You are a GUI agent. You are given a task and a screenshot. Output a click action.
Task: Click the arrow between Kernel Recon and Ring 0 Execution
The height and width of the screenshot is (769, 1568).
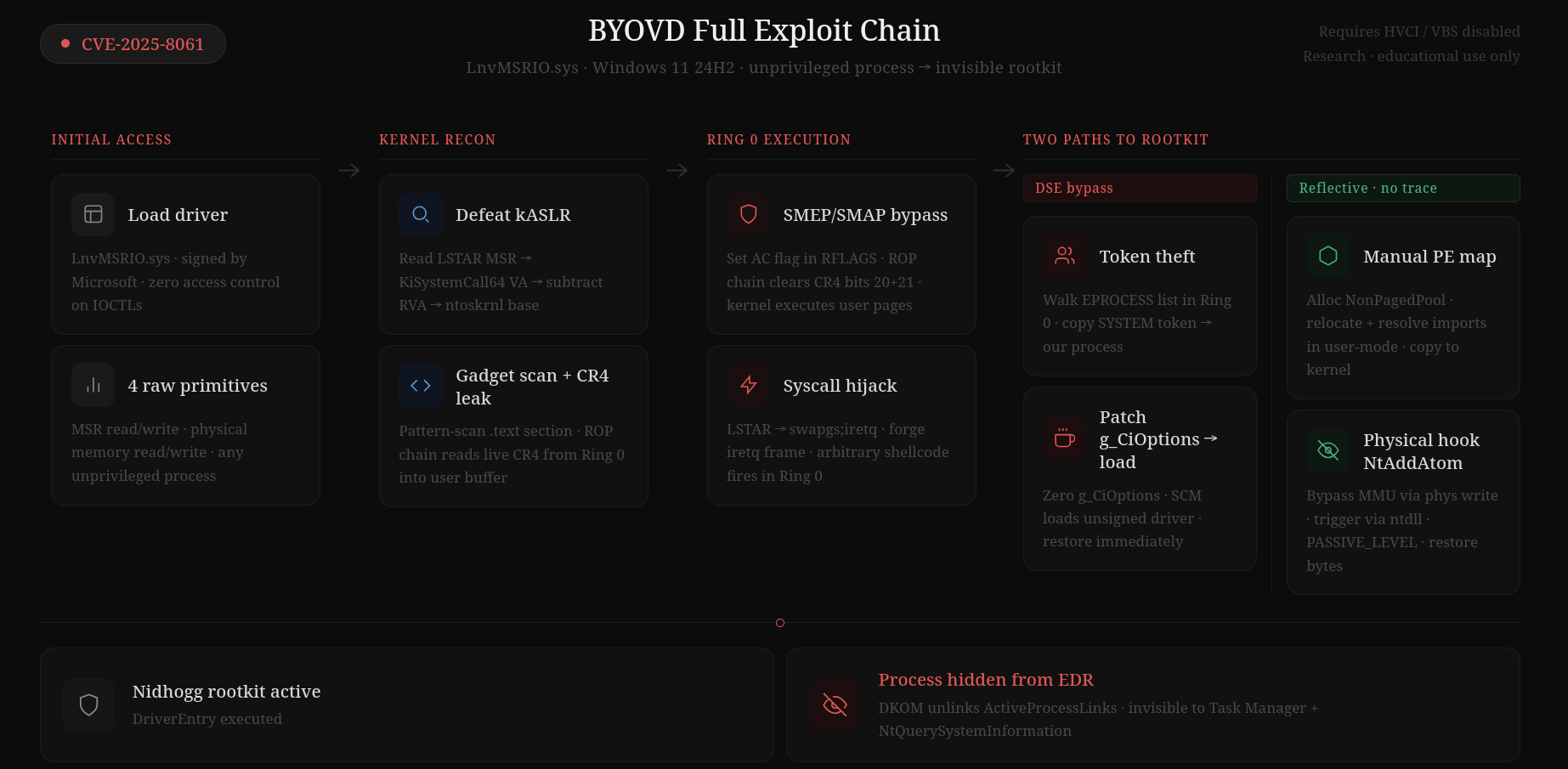(x=676, y=171)
